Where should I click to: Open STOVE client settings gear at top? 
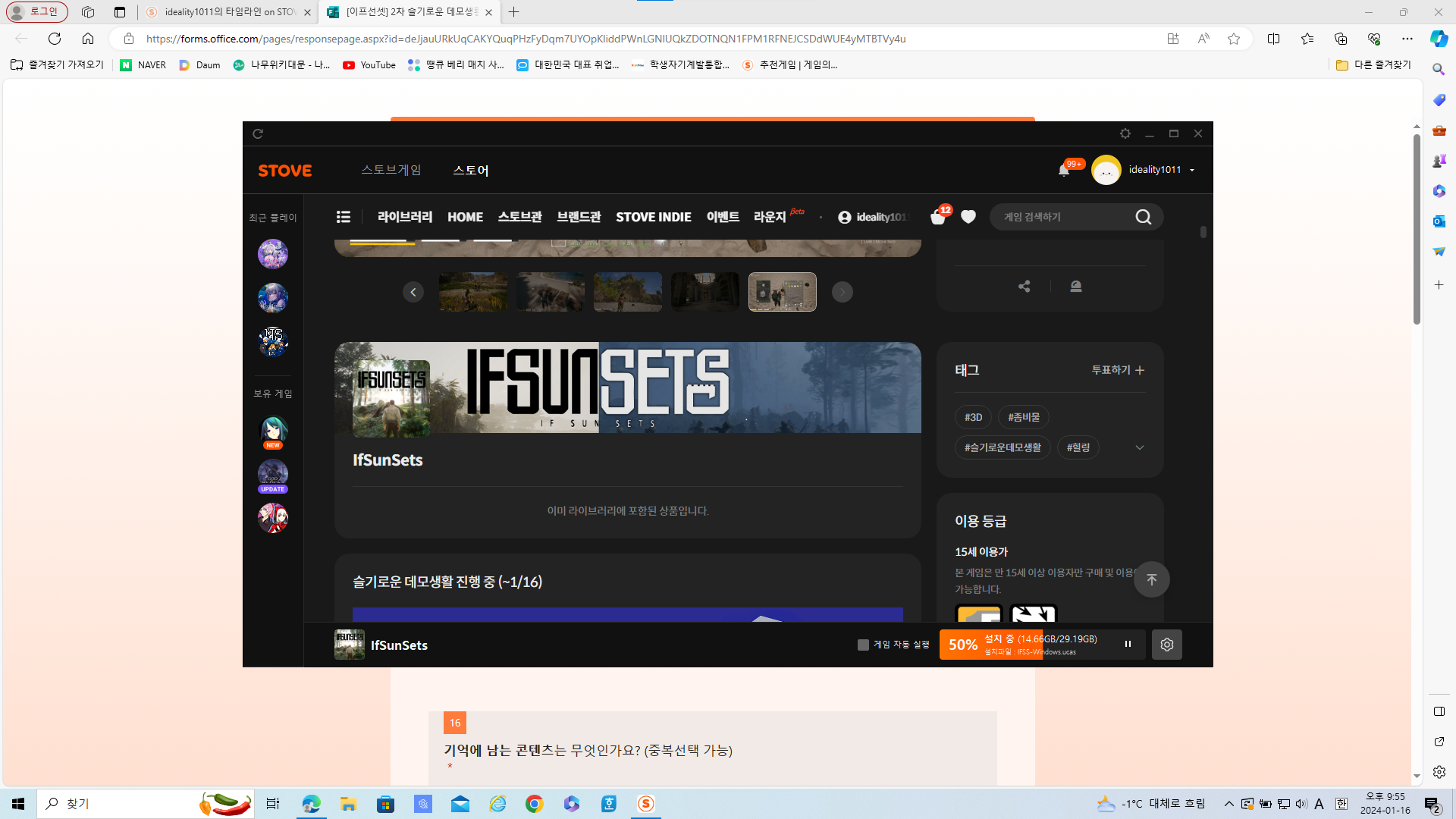coord(1125,133)
